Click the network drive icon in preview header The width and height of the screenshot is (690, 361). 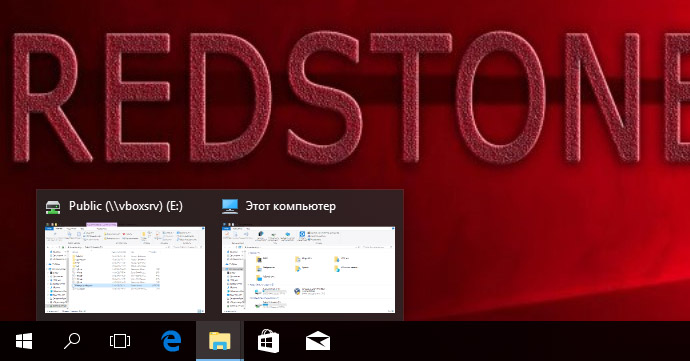pos(53,207)
